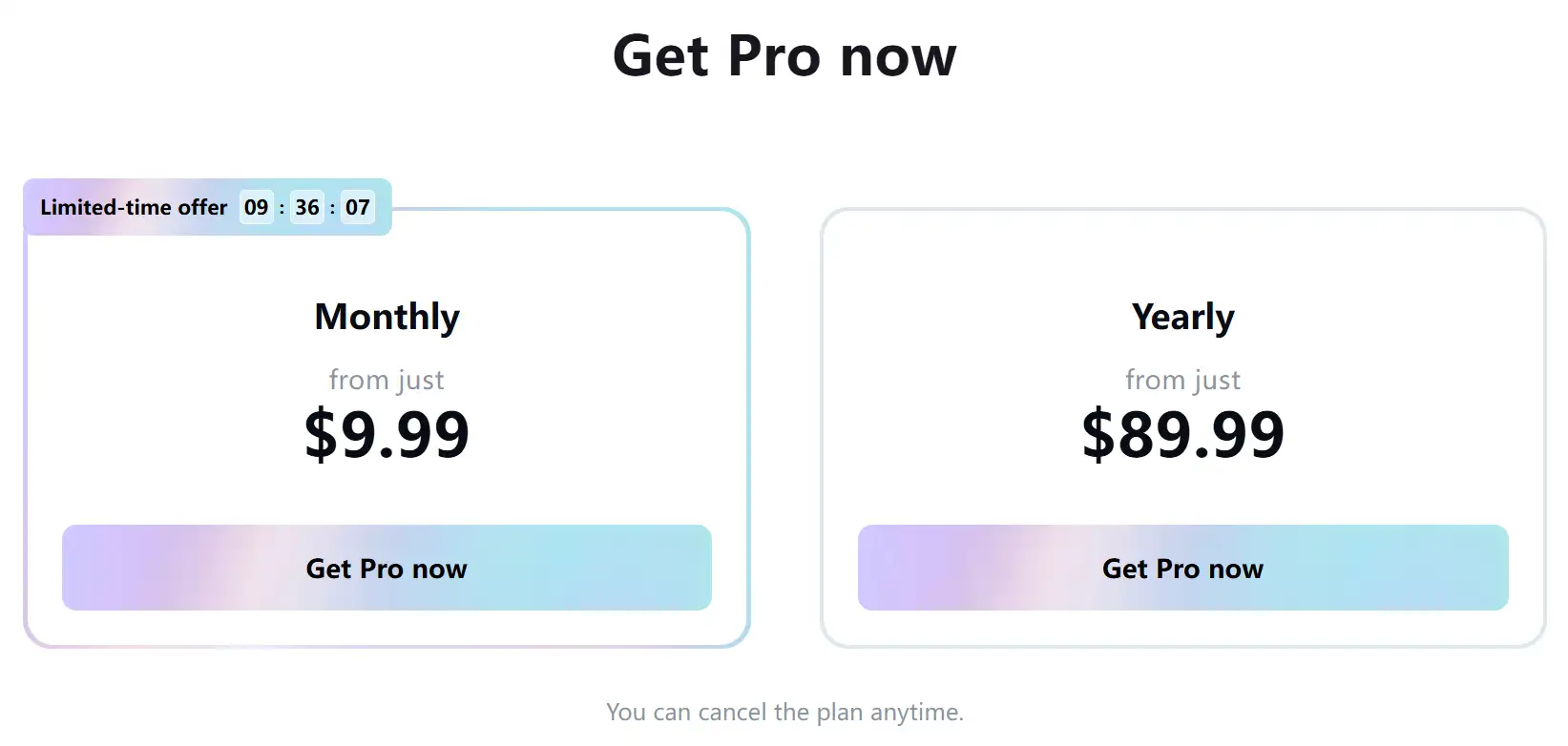This screenshot has width=1568, height=746.
Task: Click "from just" text in the Yearly card
Action: [1182, 380]
